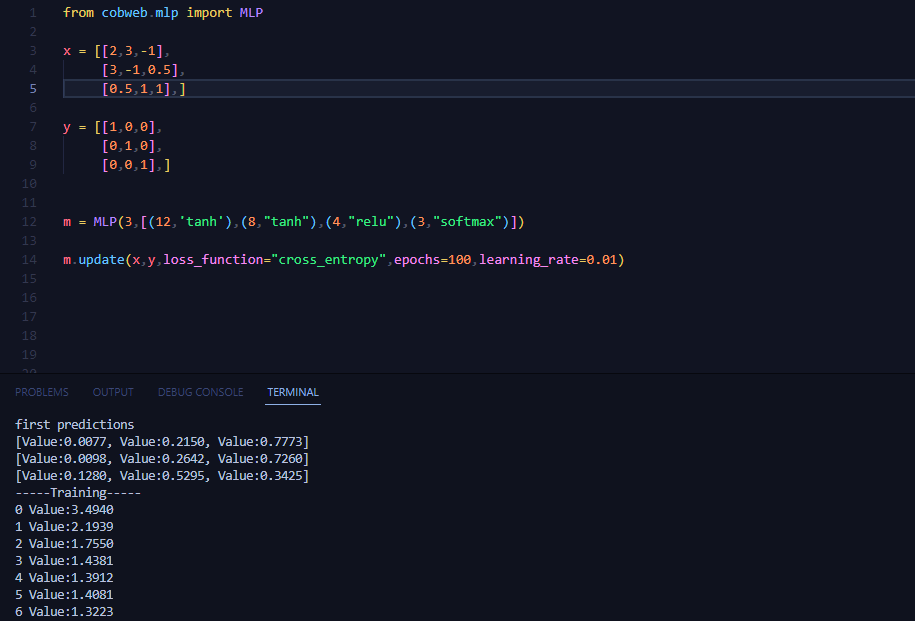Click the MLP constructor call on line 12
This screenshot has height=621, width=915.
(x=105, y=222)
